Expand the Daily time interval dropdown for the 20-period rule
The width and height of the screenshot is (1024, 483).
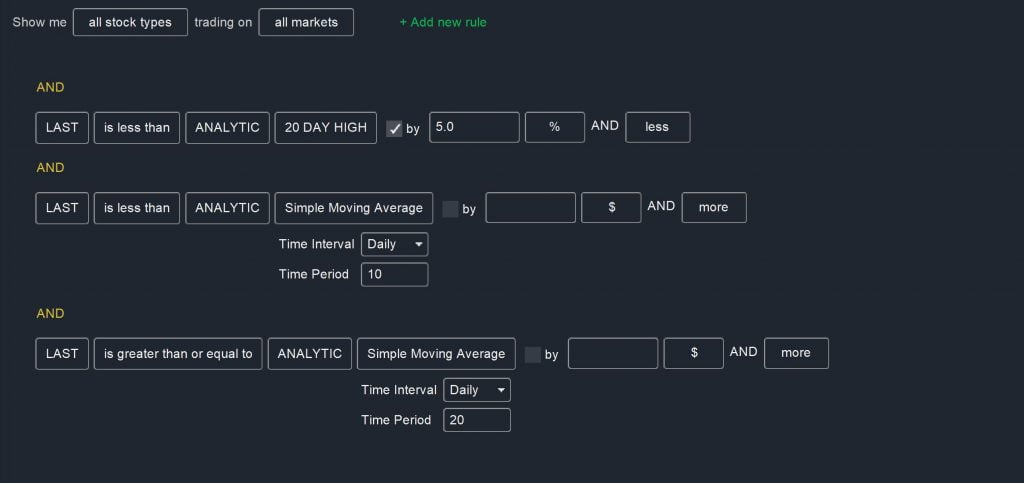[477, 390]
